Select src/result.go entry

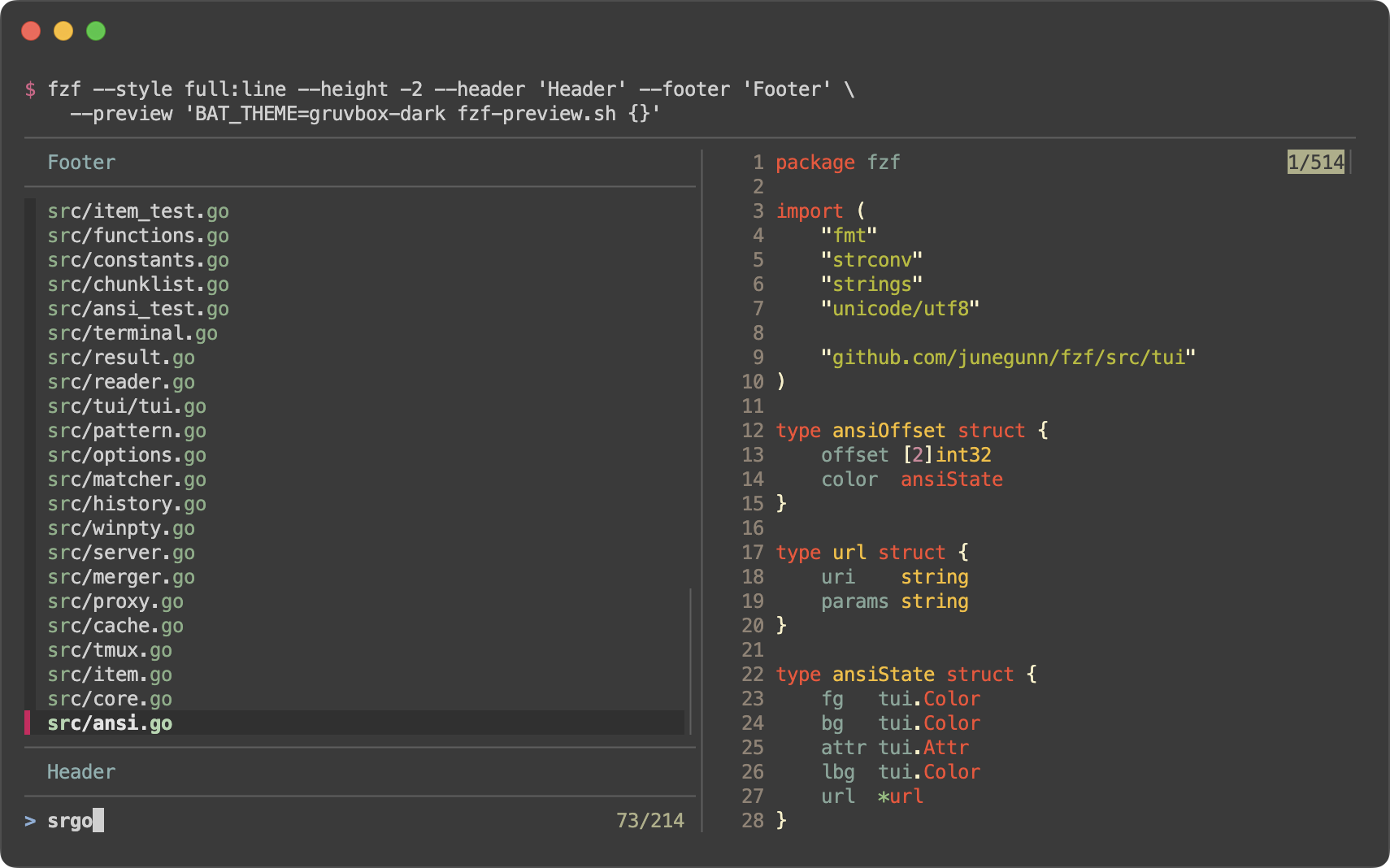pos(121,358)
